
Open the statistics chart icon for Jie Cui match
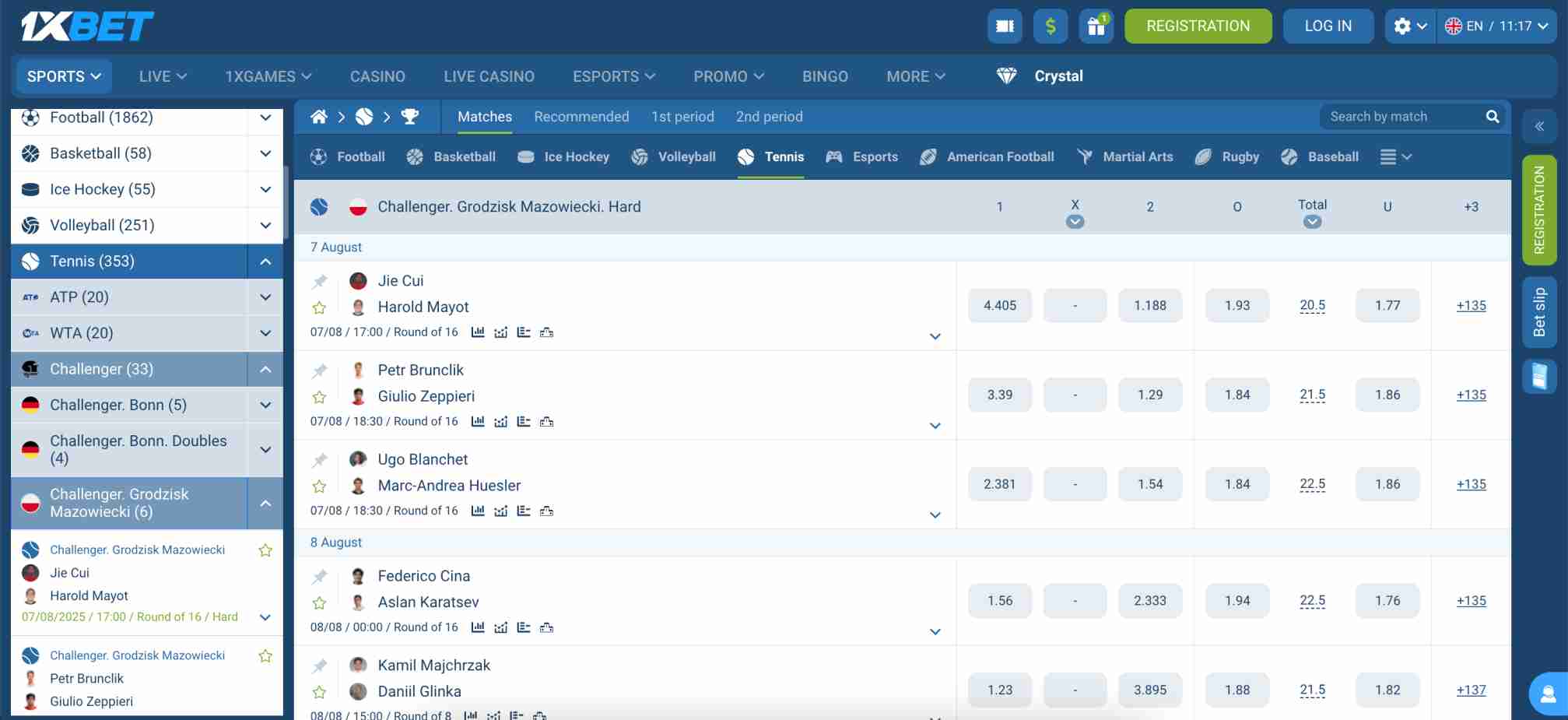[478, 332]
